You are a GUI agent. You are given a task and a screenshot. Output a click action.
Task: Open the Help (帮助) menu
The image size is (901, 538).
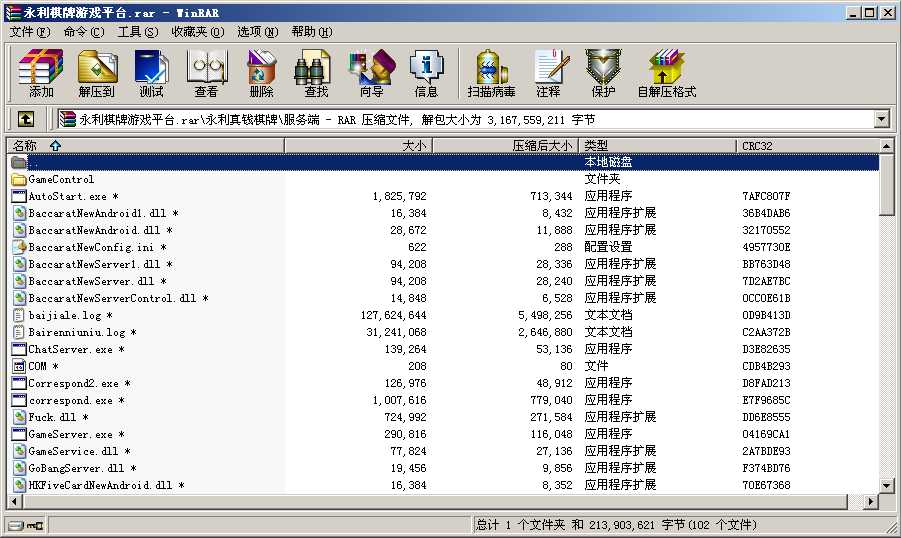pyautogui.click(x=311, y=32)
